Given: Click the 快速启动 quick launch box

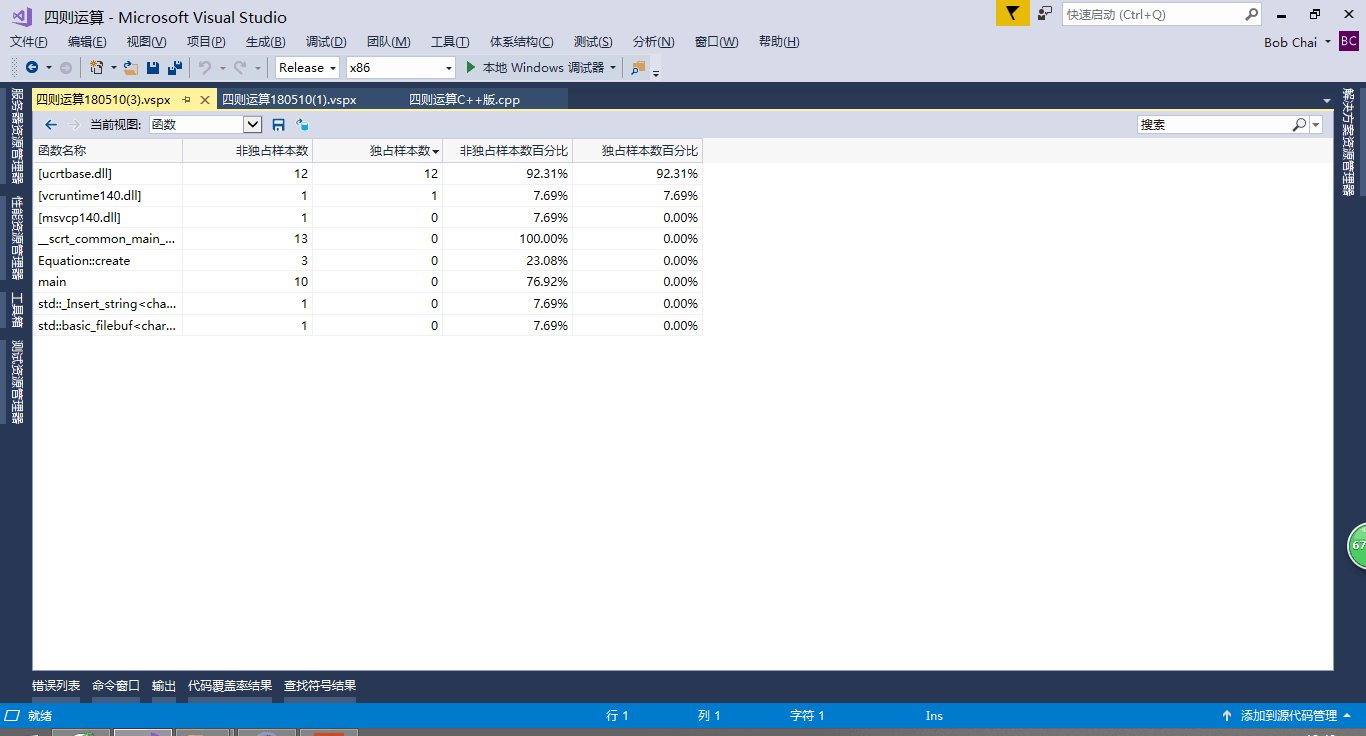Looking at the screenshot, I should pyautogui.click(x=1152, y=15).
